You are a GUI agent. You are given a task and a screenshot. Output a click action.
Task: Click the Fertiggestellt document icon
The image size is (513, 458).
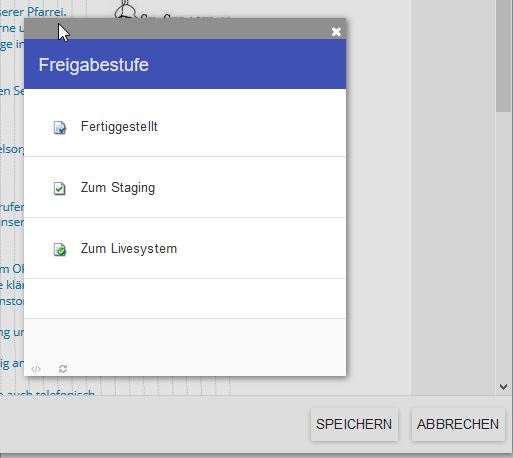[x=60, y=127]
